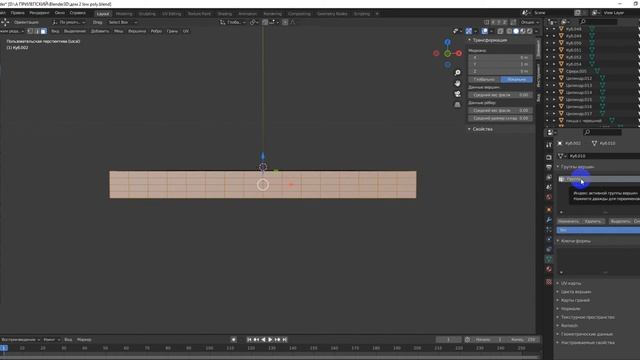Click the green Y axis gizmo ball

(448, 53)
